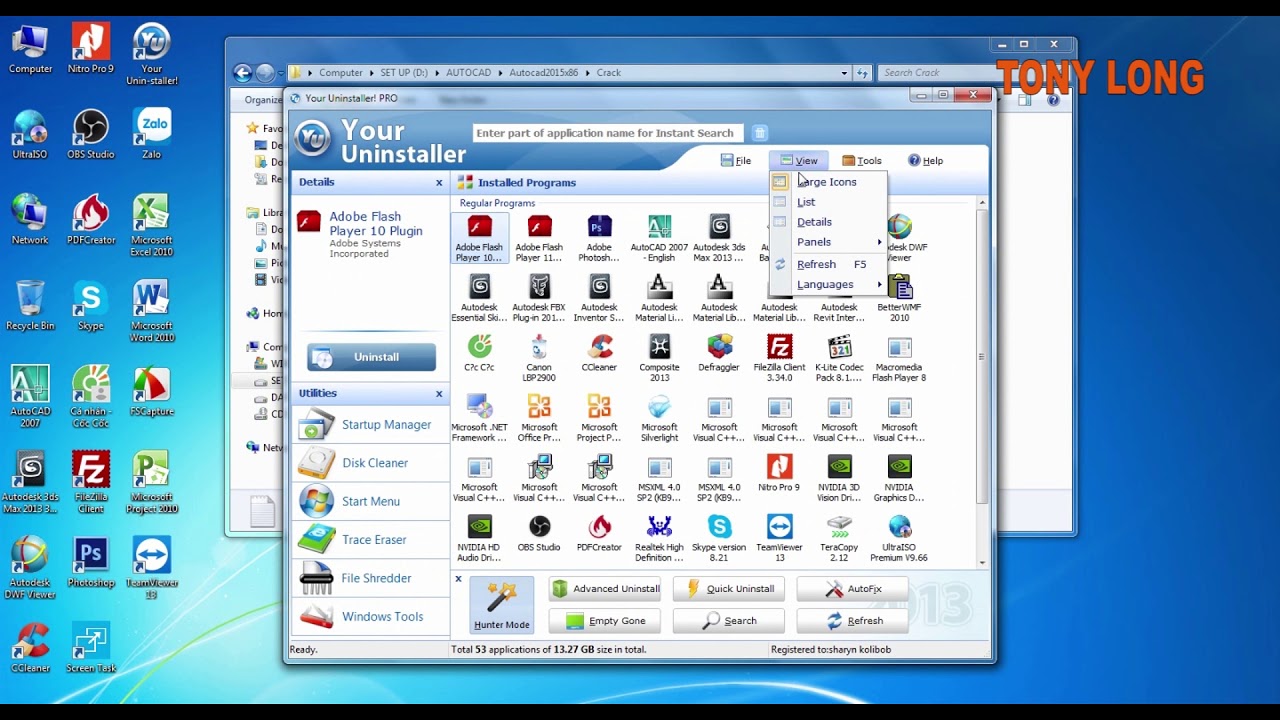Click the Search button in bottom toolbar
This screenshot has height=720, width=1280.
(728, 621)
